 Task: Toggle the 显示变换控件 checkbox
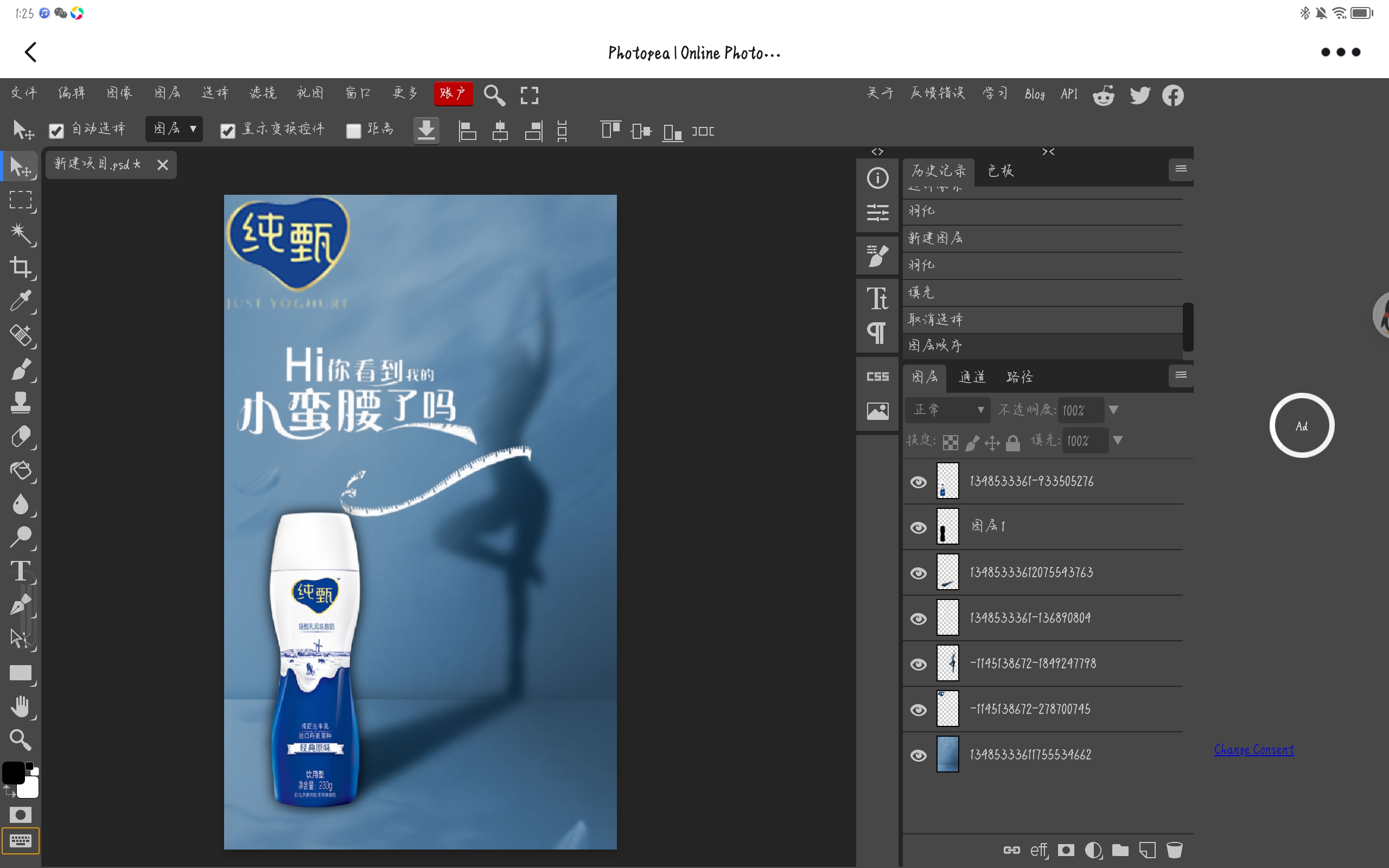pyautogui.click(x=228, y=131)
